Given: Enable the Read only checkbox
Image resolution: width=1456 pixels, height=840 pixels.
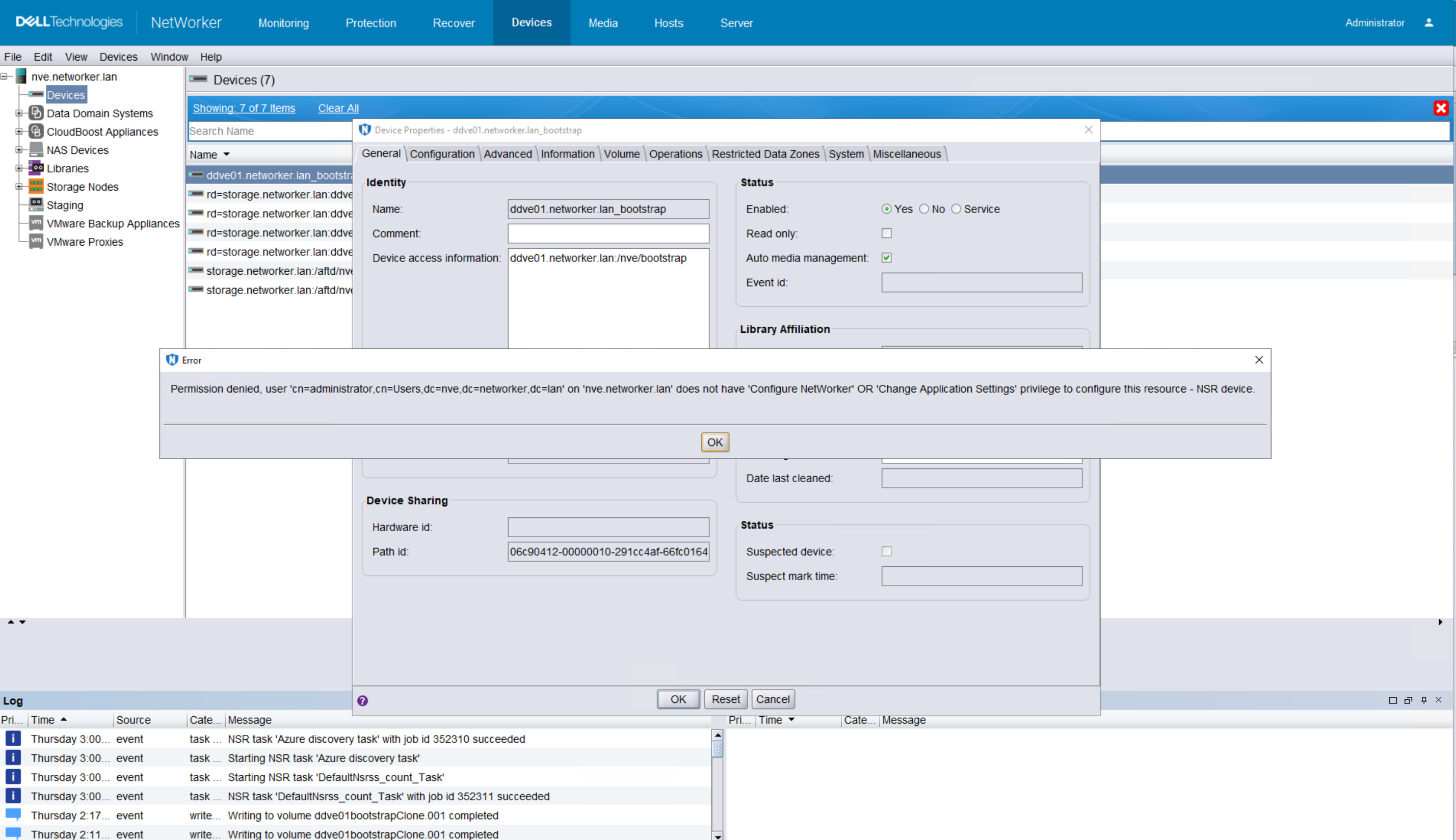Looking at the screenshot, I should [x=887, y=233].
